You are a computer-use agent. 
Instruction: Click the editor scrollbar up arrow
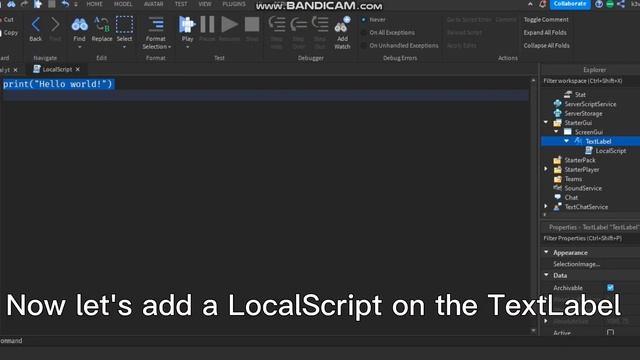[x=533, y=81]
